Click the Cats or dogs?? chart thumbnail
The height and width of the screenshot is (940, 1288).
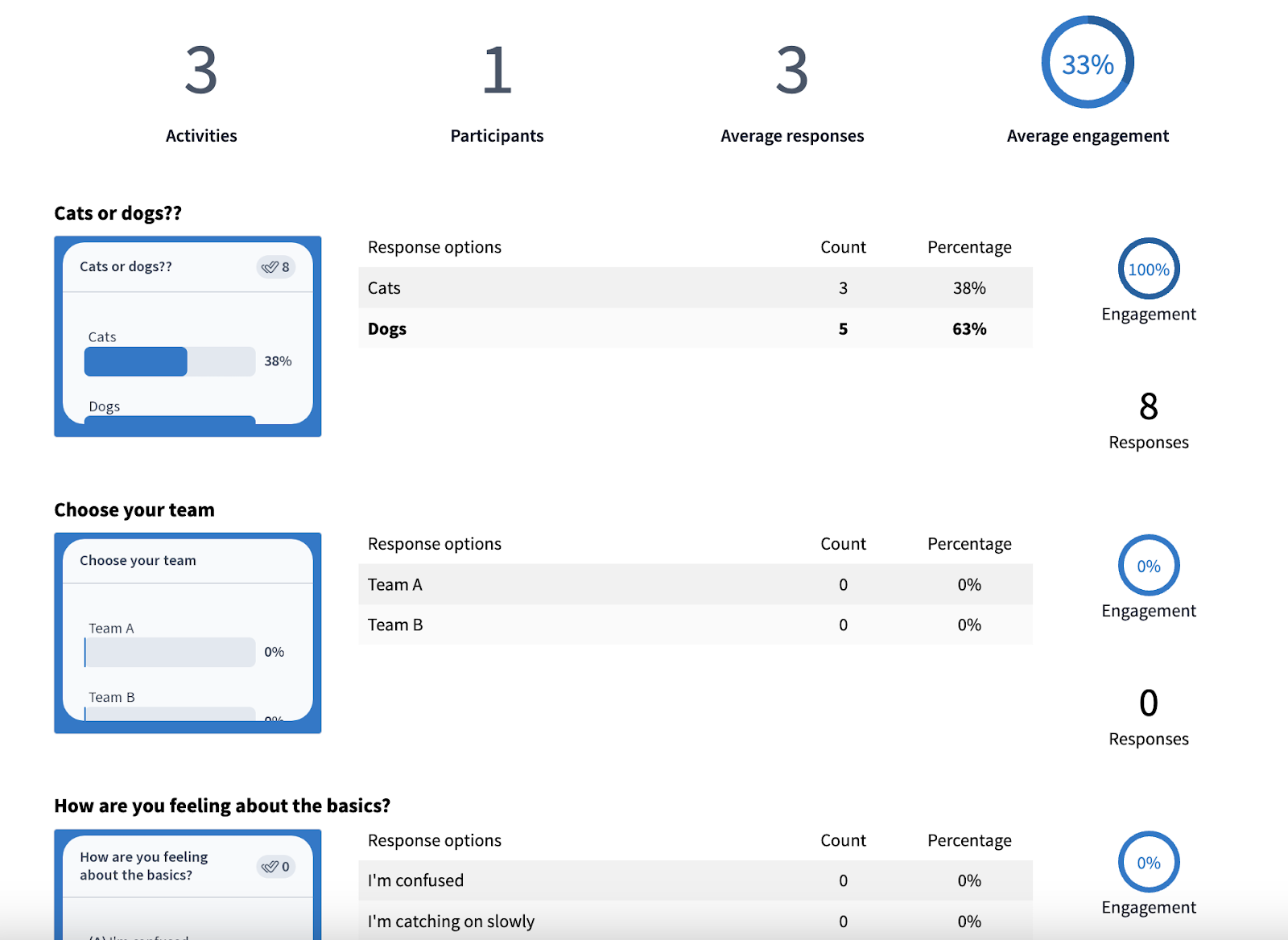pos(188,336)
